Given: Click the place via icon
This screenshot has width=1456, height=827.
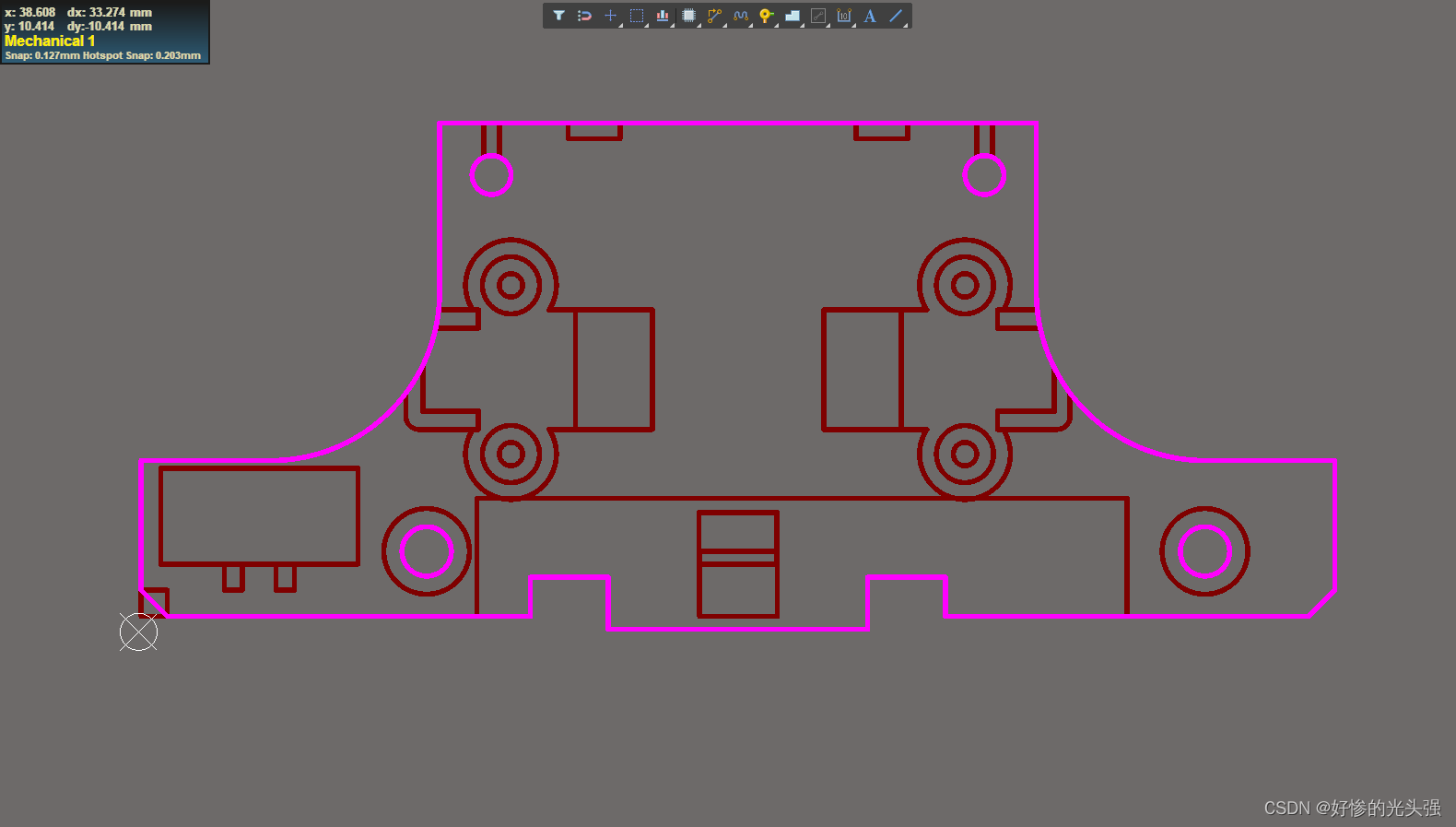Looking at the screenshot, I should coord(766,16).
